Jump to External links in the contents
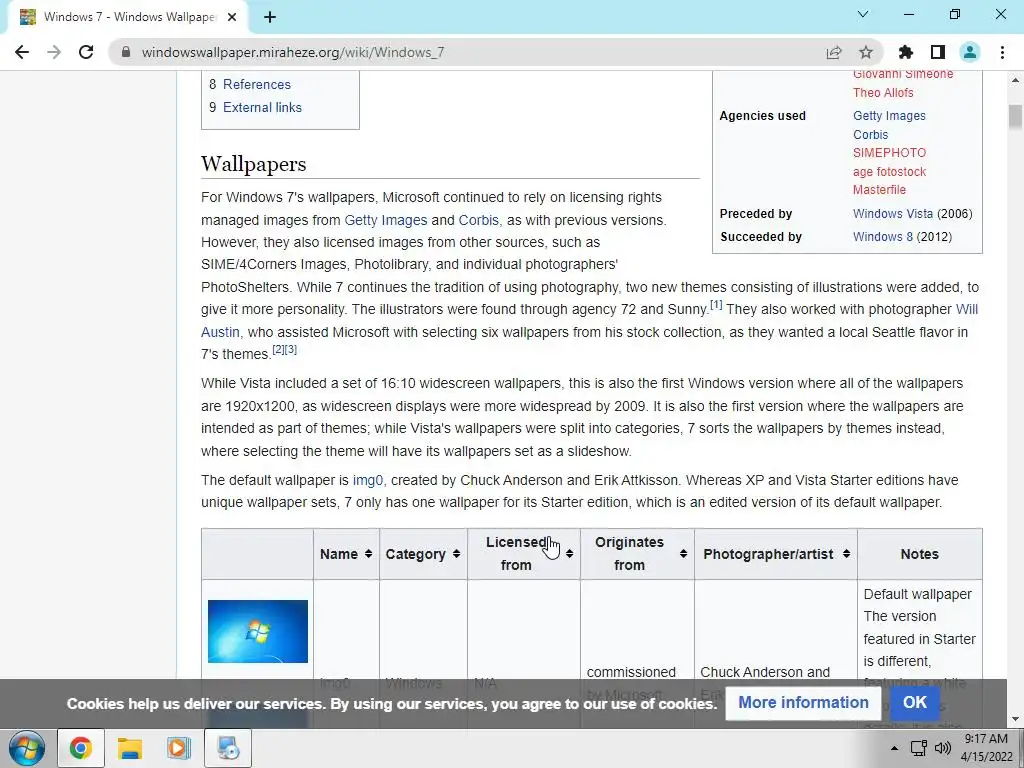 263,107
